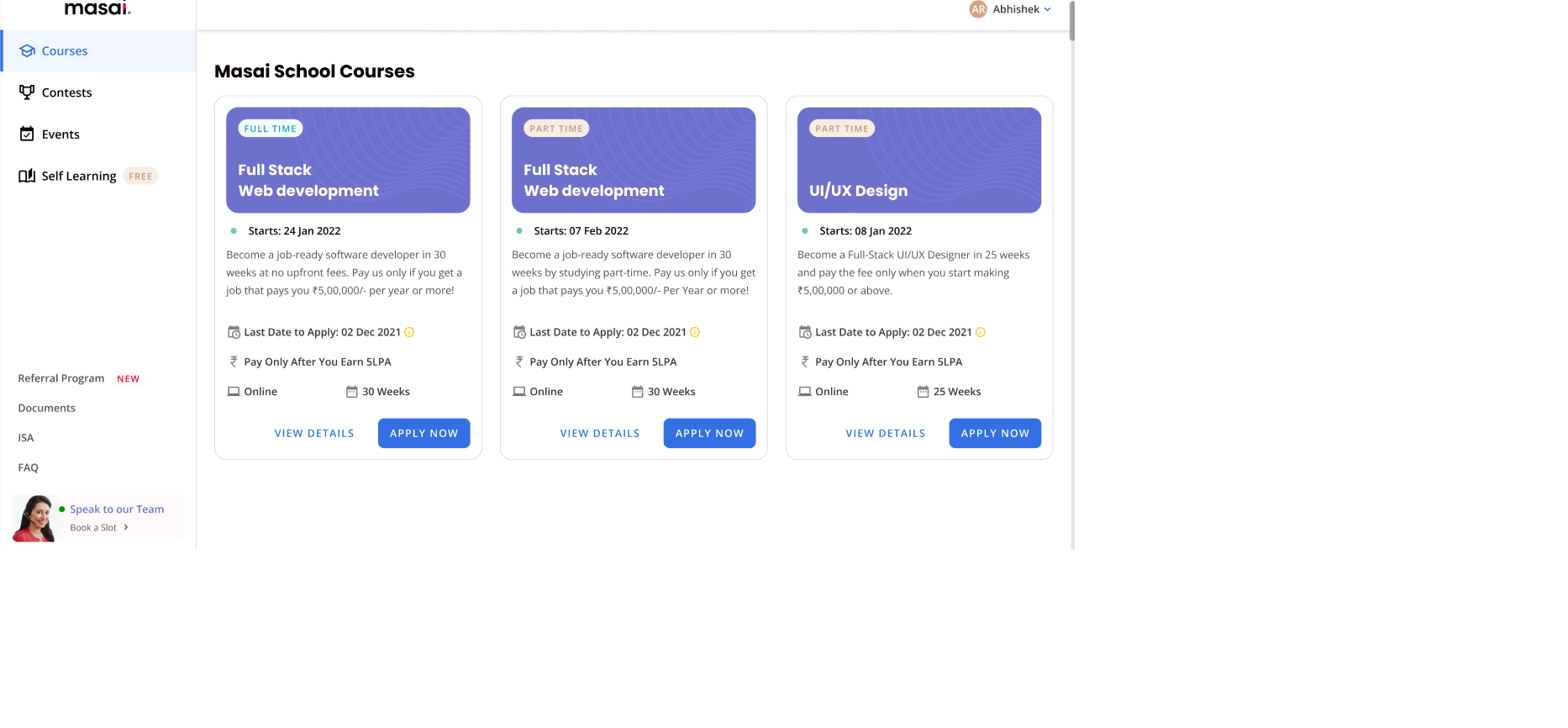Click info icon on UI/UX Design last date

981,332
